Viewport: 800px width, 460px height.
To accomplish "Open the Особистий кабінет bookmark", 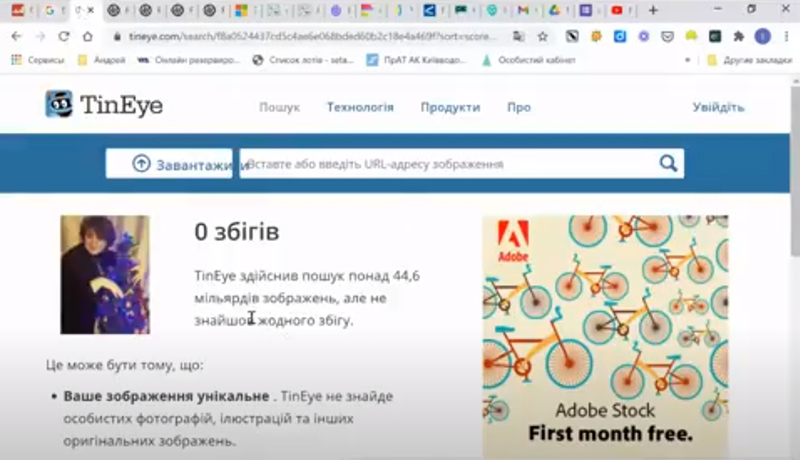I will [x=529, y=60].
